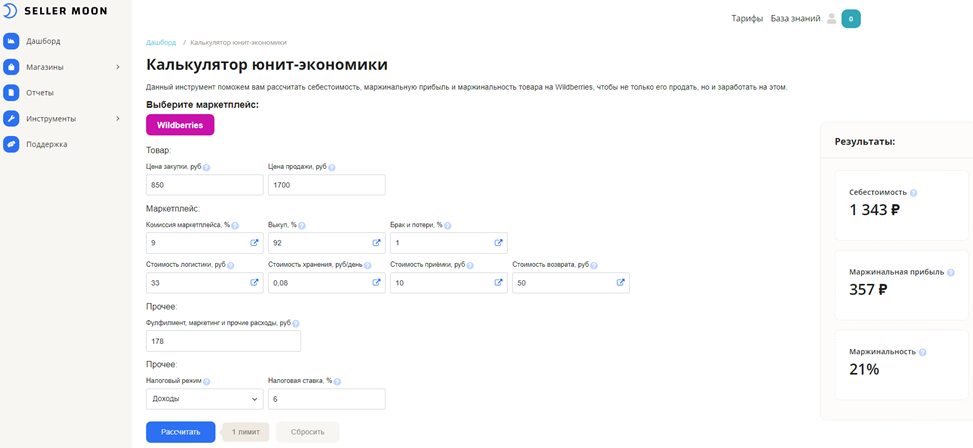Focus the Стоимость приёмки input showing 10
Viewport: 973px width, 448px height.
click(x=449, y=283)
